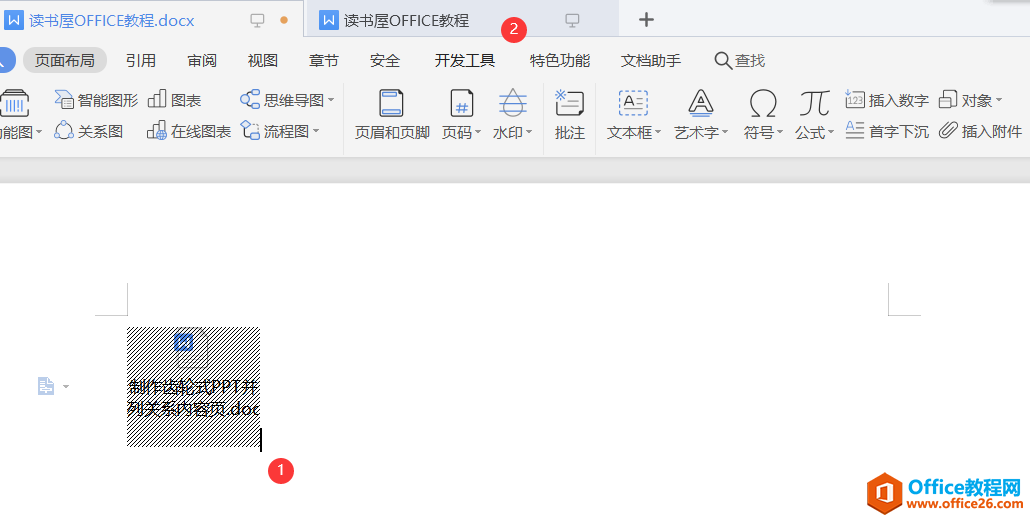Expand the 公式 dropdown arrow

(831, 132)
